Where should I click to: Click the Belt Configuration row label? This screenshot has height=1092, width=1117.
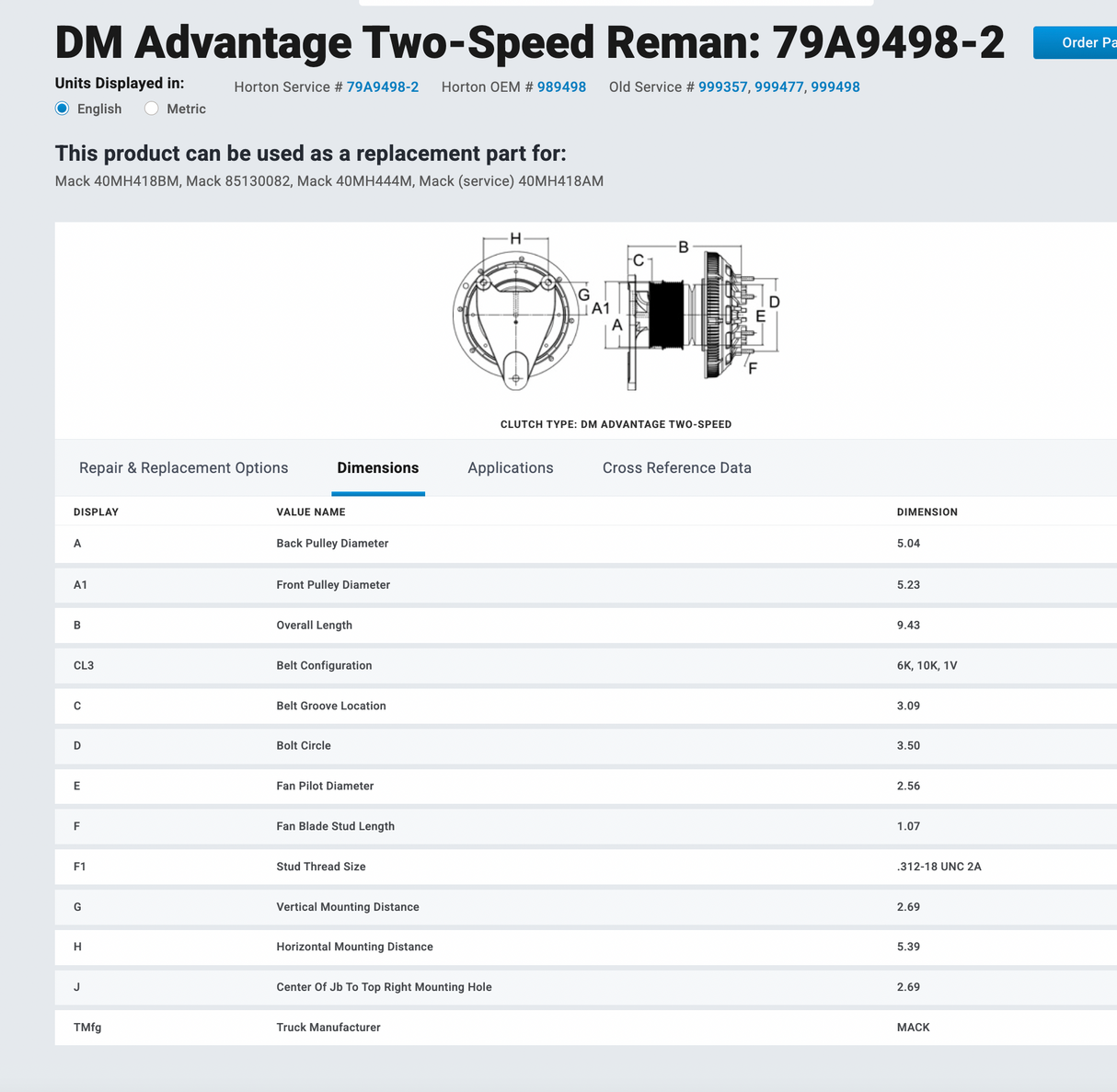pyautogui.click(x=324, y=666)
